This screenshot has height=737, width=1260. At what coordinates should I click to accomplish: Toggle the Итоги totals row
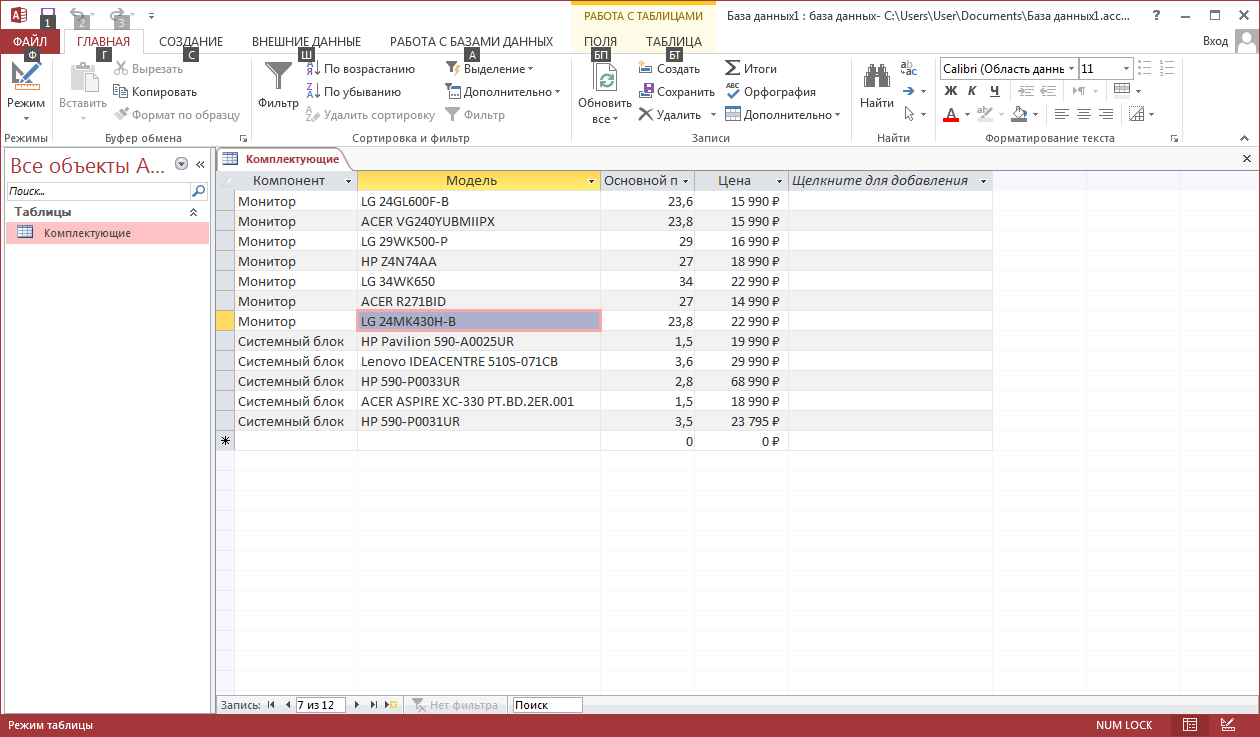pyautogui.click(x=751, y=69)
